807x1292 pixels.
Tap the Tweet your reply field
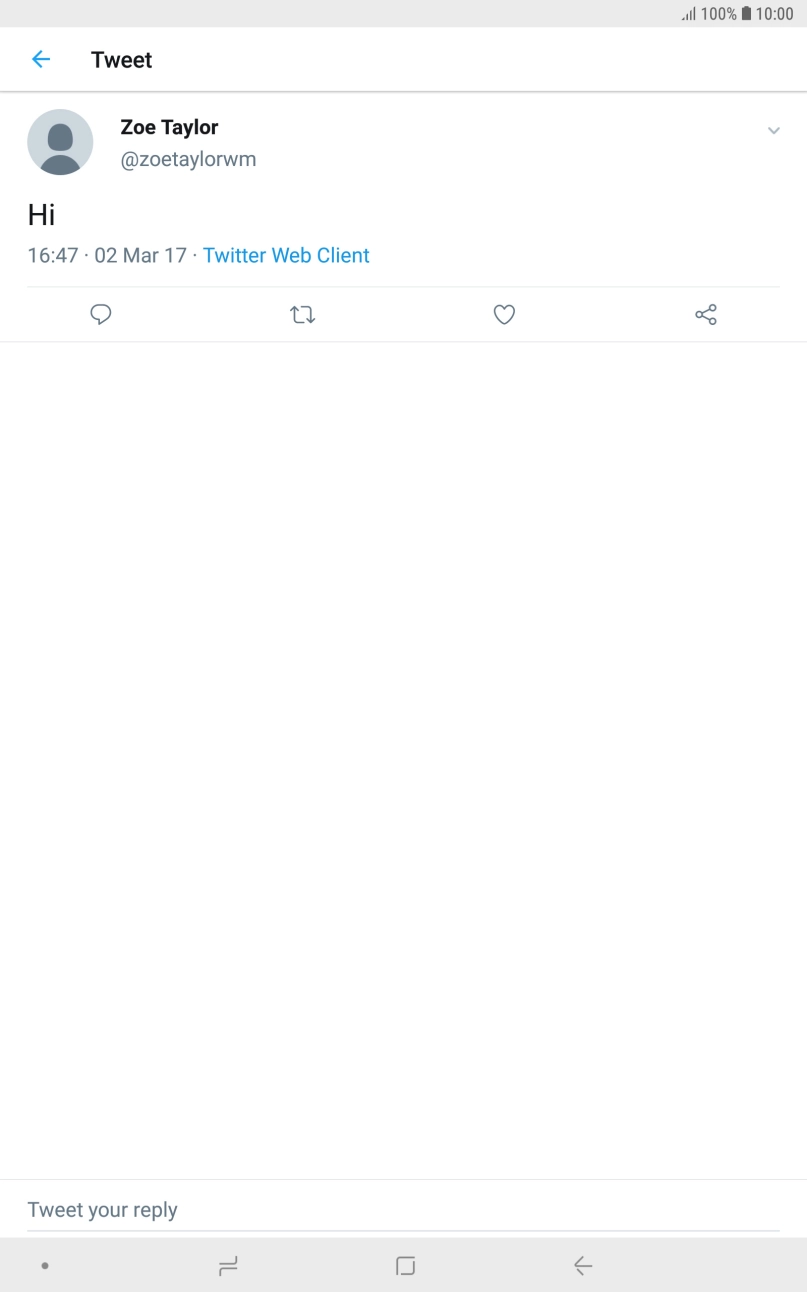click(x=103, y=1209)
